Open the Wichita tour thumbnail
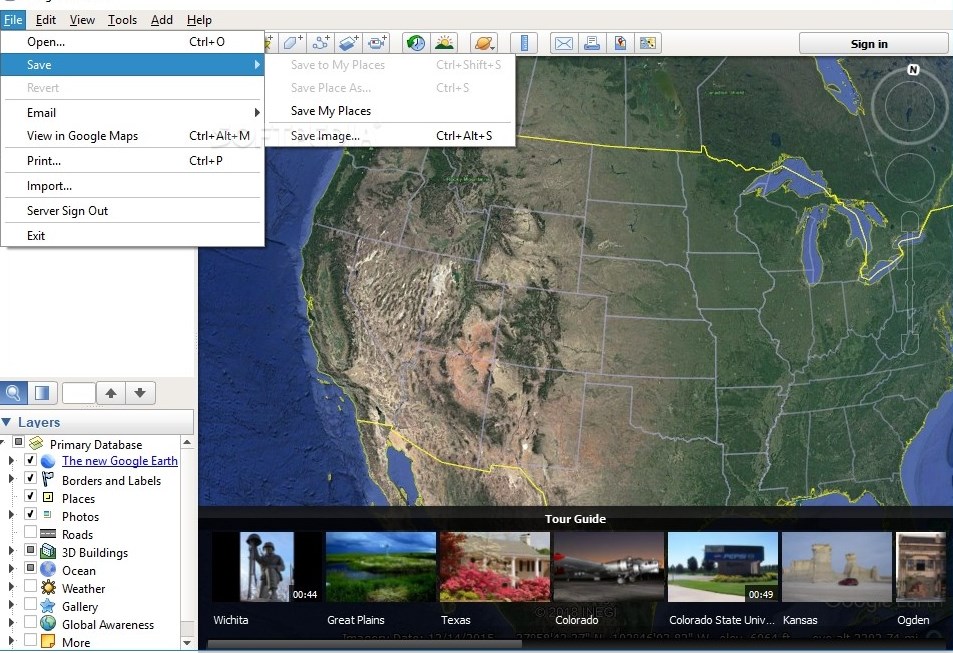 (x=266, y=567)
